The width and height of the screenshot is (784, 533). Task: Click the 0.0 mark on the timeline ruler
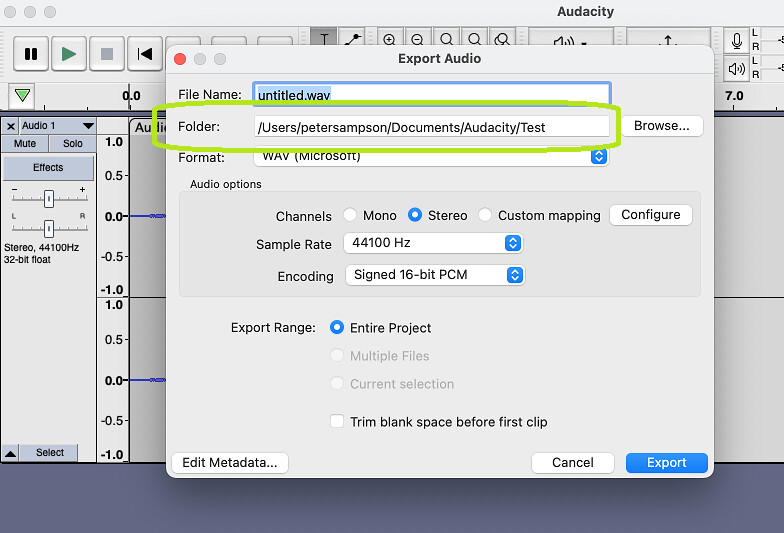132,96
